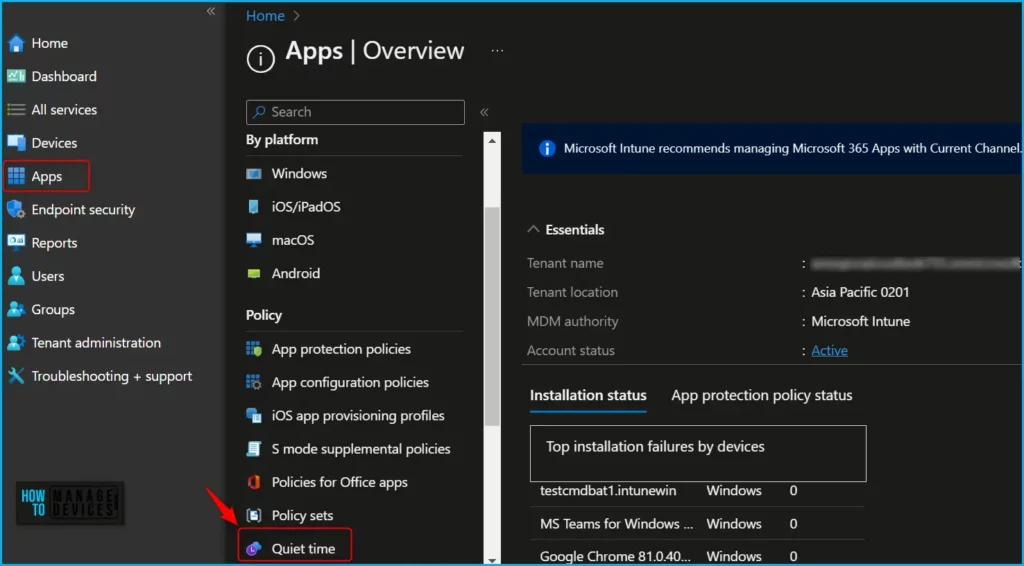This screenshot has height=566, width=1024.
Task: Click the menu scrollbar down arrow
Action: click(492, 559)
